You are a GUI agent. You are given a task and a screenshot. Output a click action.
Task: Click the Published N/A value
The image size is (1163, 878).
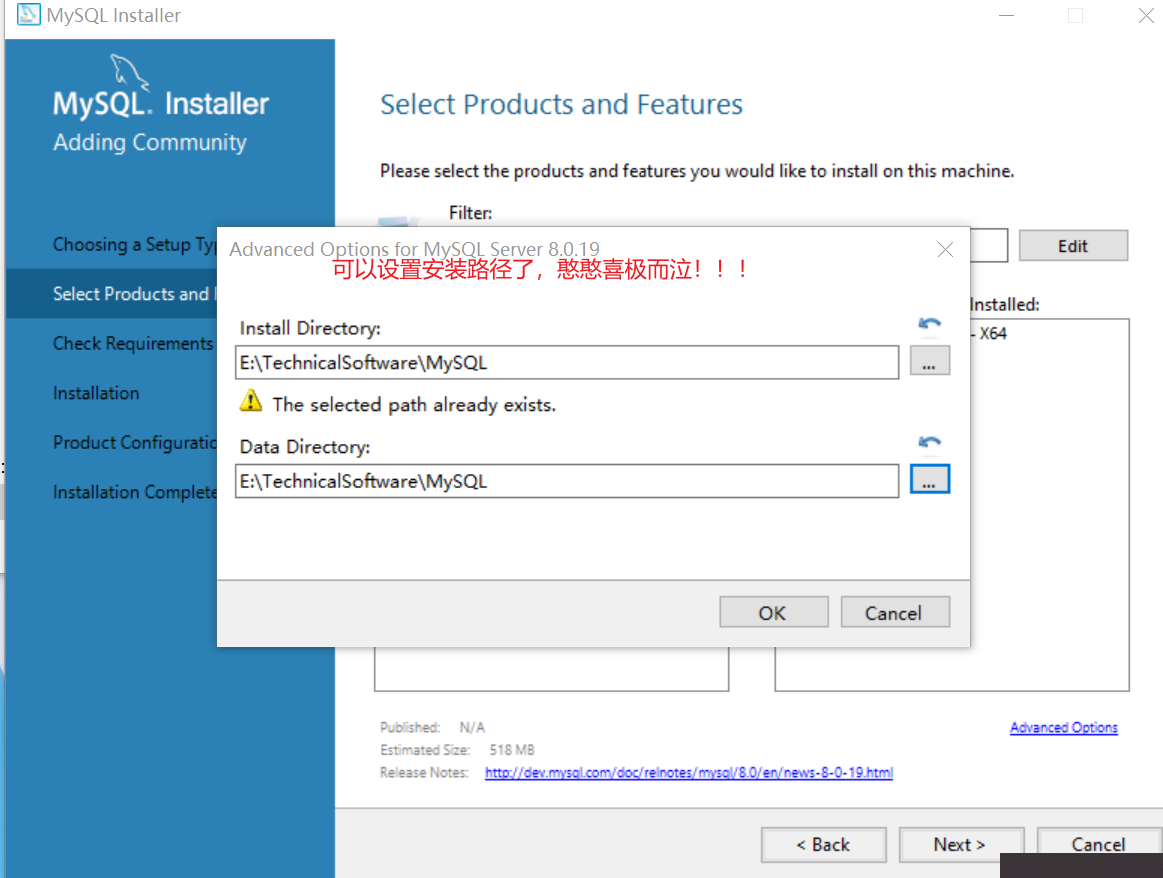tap(472, 727)
